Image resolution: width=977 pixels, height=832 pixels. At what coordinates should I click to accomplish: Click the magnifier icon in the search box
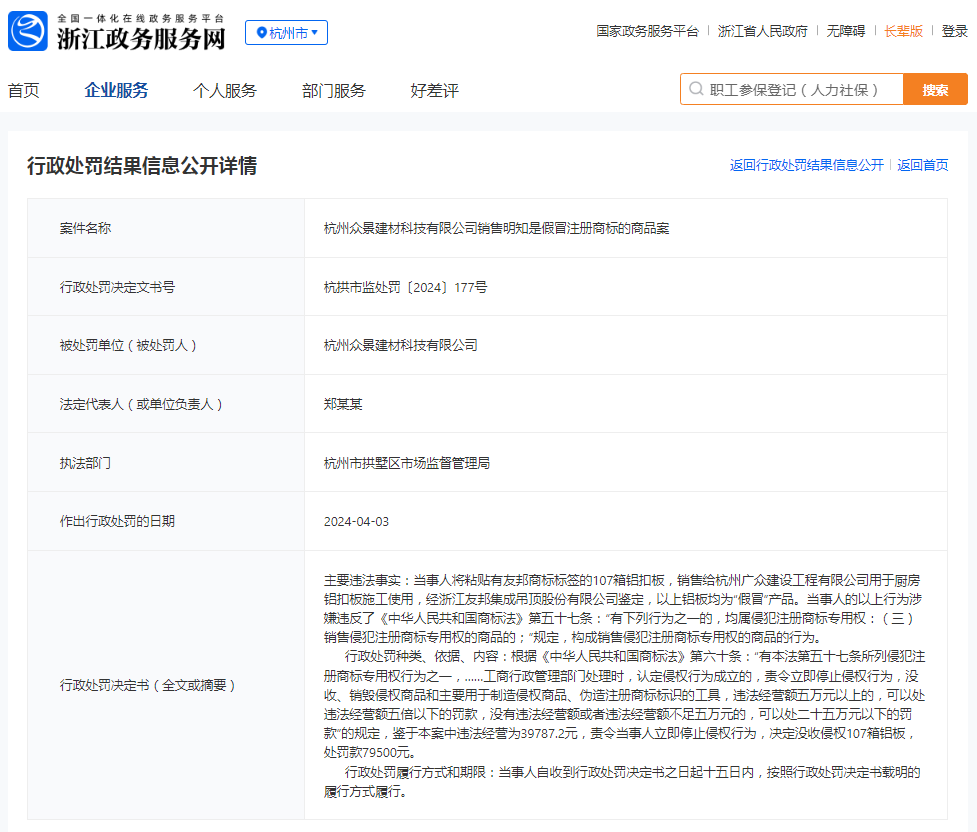(696, 89)
